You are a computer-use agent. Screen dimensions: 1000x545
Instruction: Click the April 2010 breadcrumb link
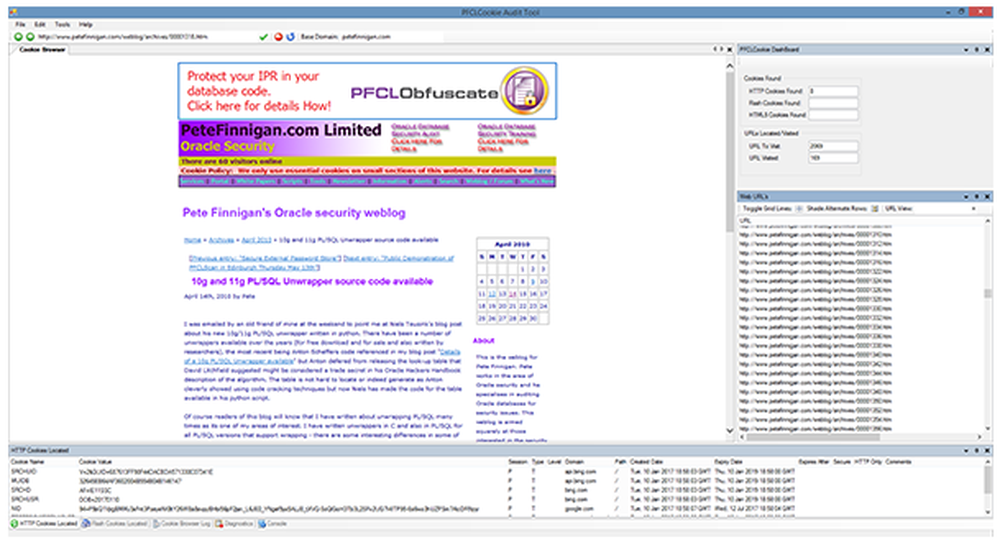(256, 240)
